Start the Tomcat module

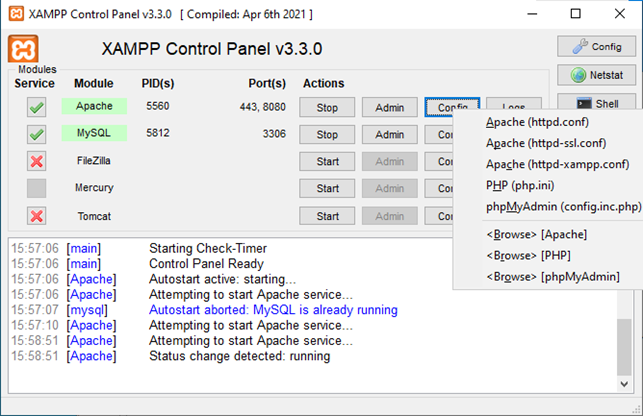click(x=327, y=216)
